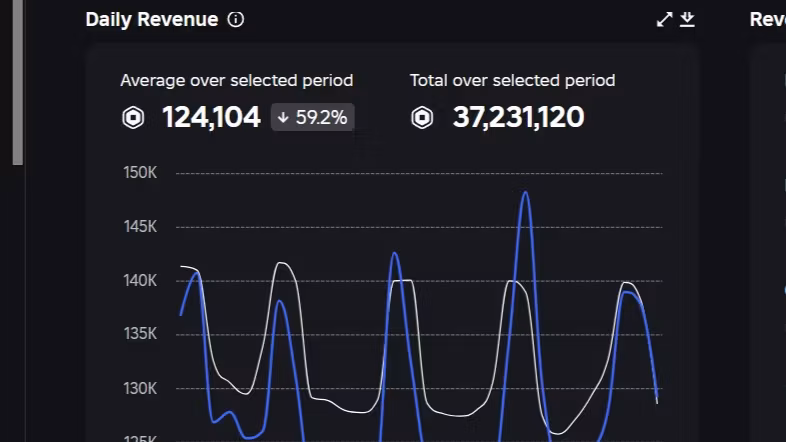786x442 pixels.
Task: Click the partially visible chart title at right
Action: point(767,20)
